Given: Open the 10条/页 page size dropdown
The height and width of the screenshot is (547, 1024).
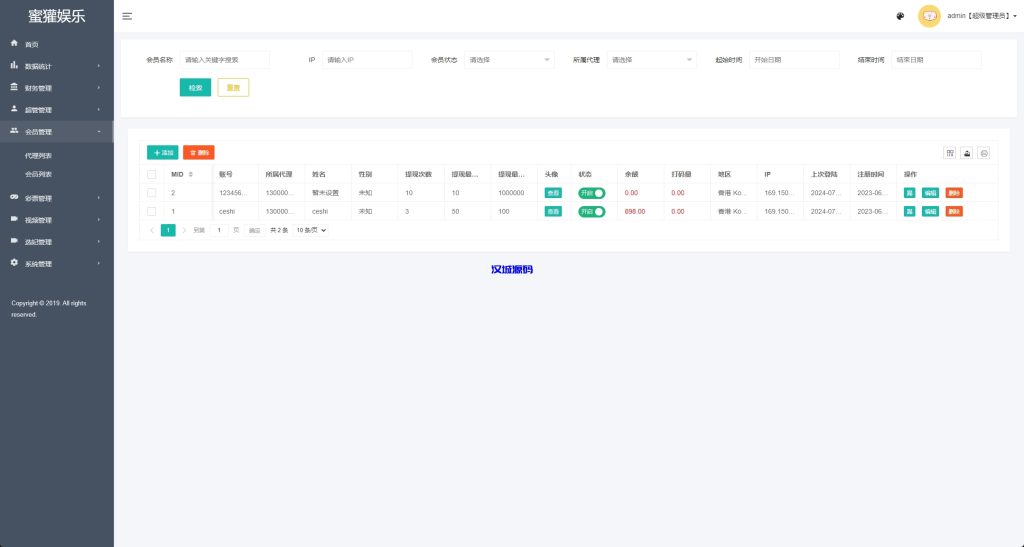Looking at the screenshot, I should (x=311, y=230).
